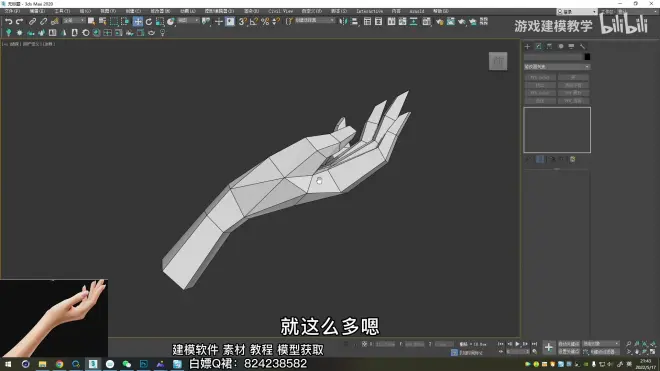This screenshot has width=660, height=371.
Task: Choose the Select and Rotate tool
Action: pyautogui.click(x=149, y=21)
